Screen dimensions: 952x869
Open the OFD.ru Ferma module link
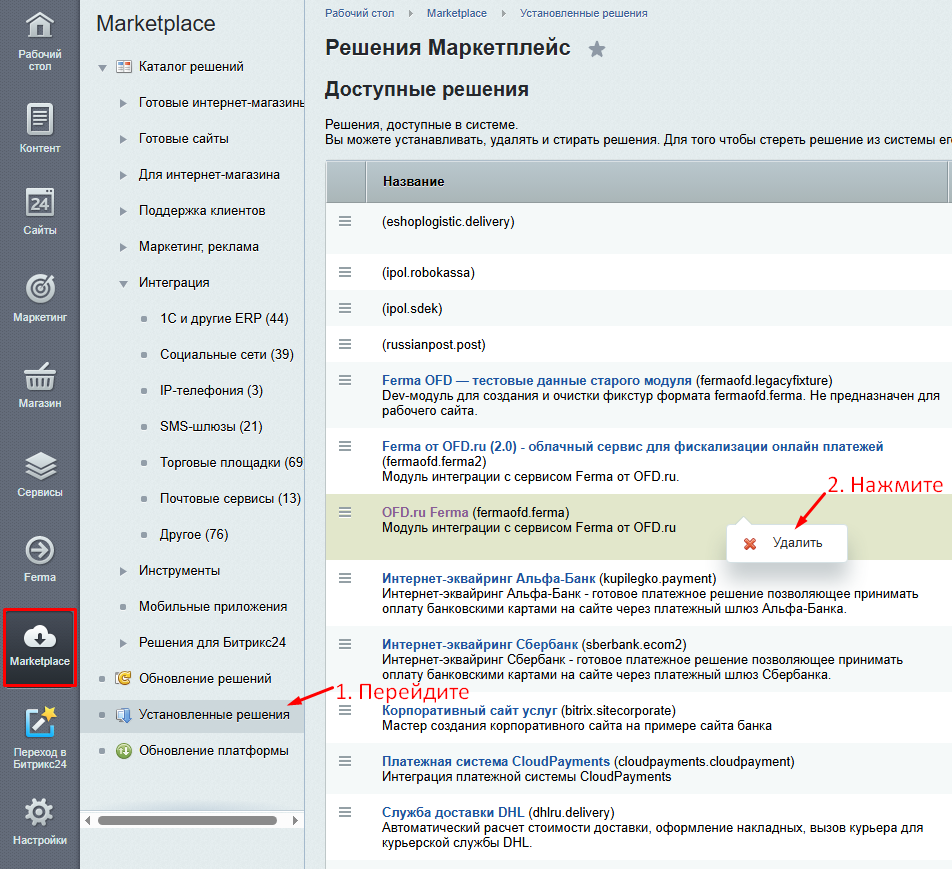pyautogui.click(x=425, y=512)
